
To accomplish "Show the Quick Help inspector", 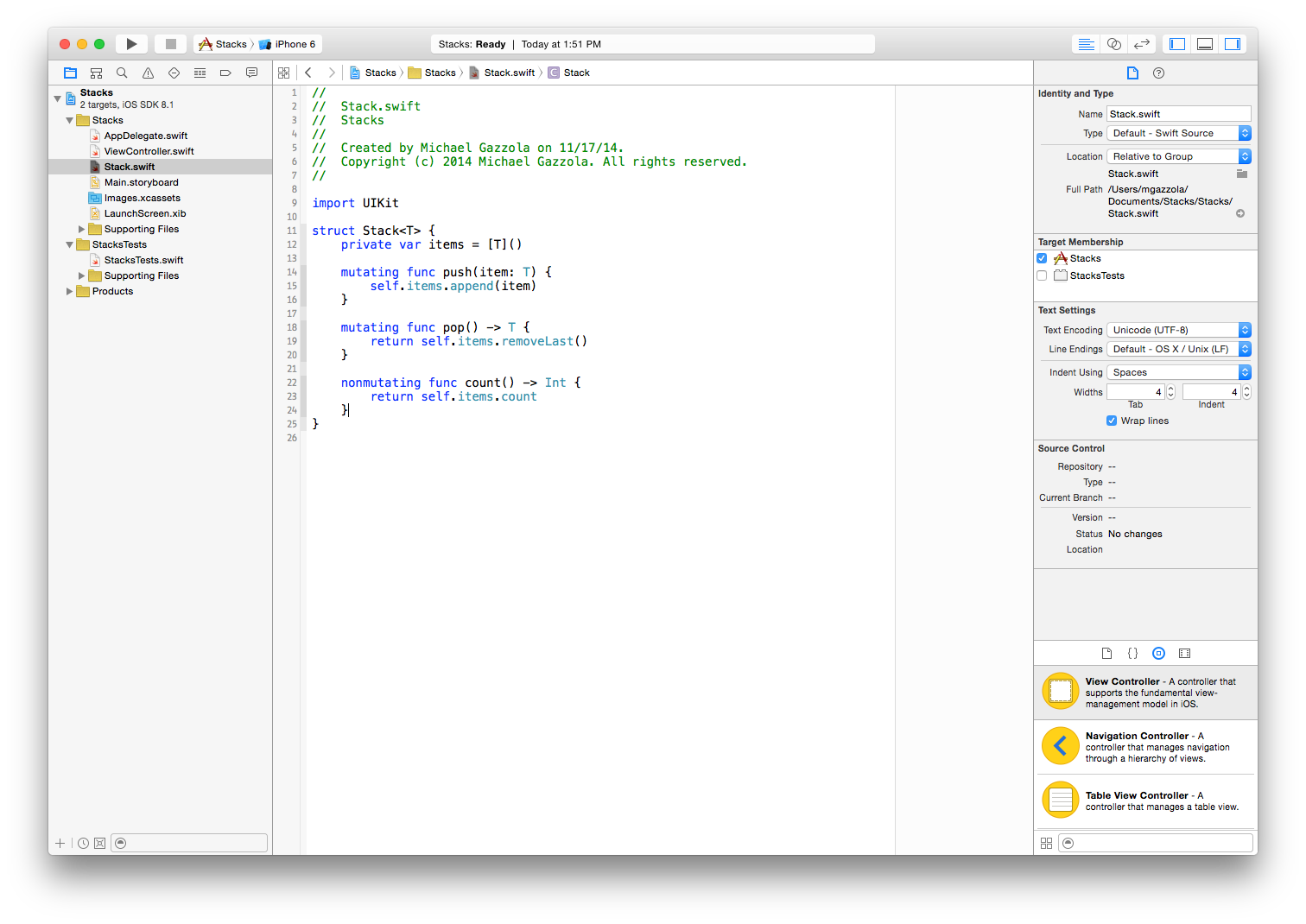I will [x=1159, y=73].
